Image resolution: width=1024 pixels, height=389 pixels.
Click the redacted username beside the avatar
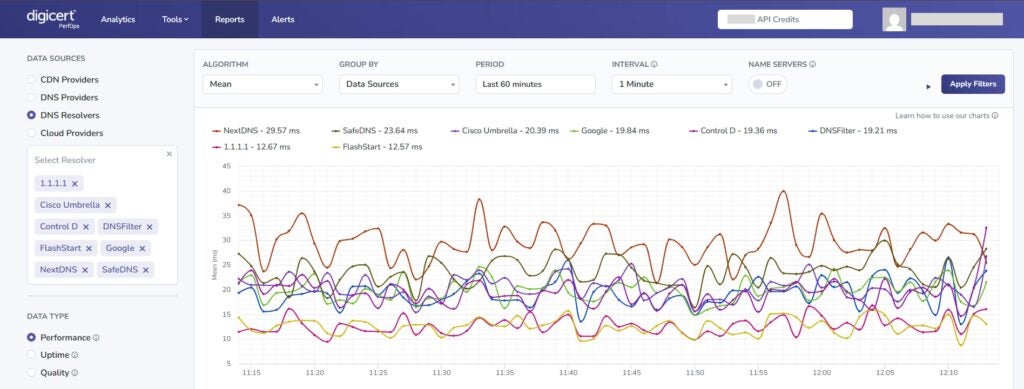[x=957, y=20]
